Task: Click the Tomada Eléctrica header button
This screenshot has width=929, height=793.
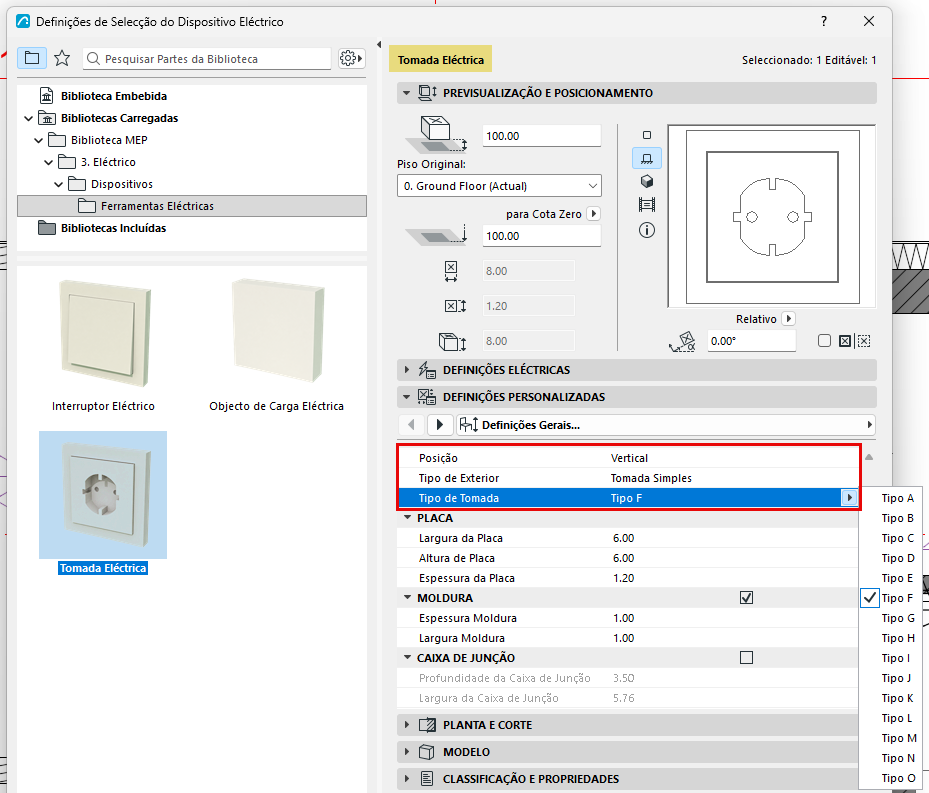Action: (x=440, y=59)
